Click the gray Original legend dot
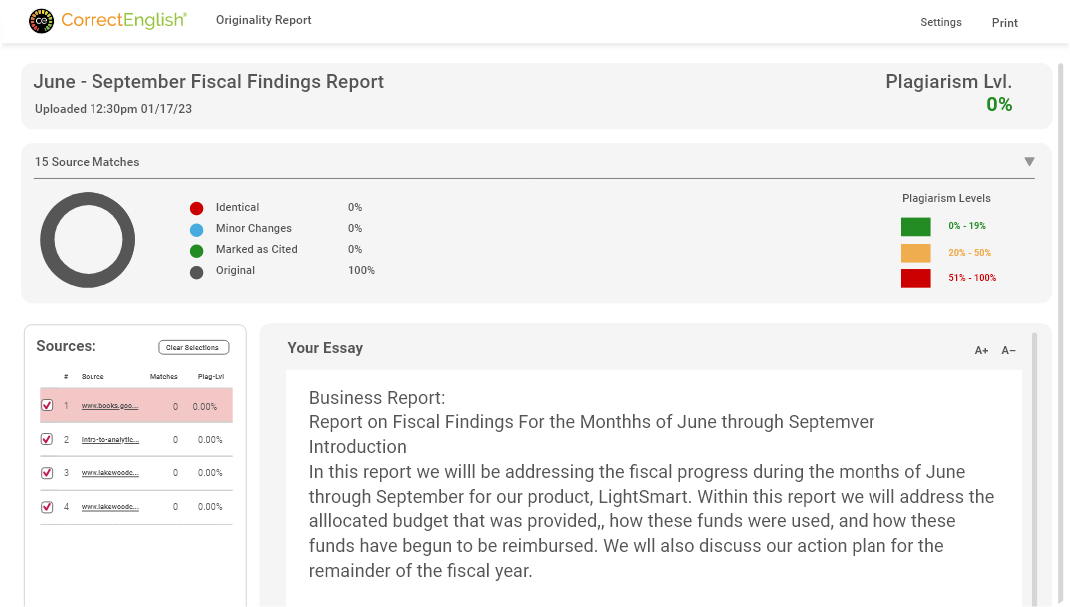This screenshot has height=607, width=1070. click(196, 271)
